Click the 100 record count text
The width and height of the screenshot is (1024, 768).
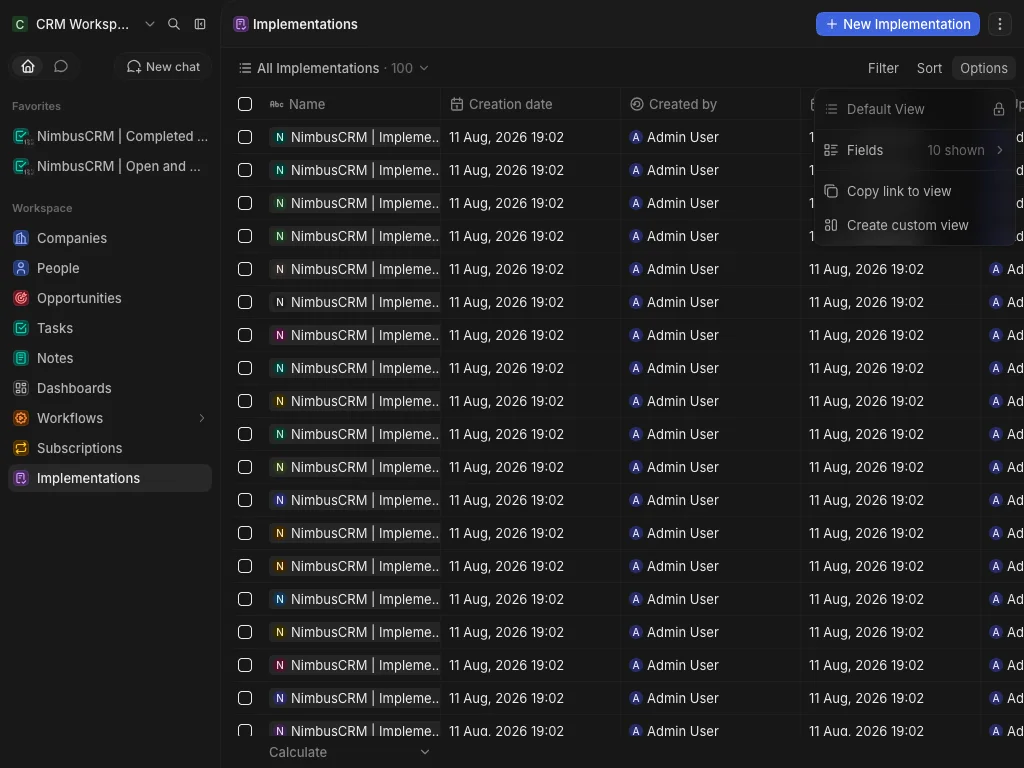pyautogui.click(x=402, y=68)
